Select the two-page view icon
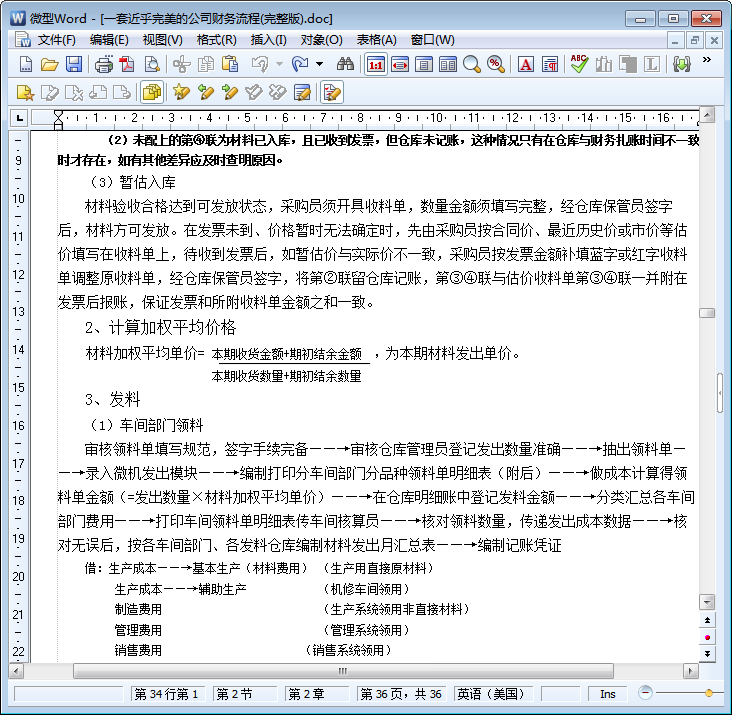Viewport: 732px width, 715px height. coord(448,64)
